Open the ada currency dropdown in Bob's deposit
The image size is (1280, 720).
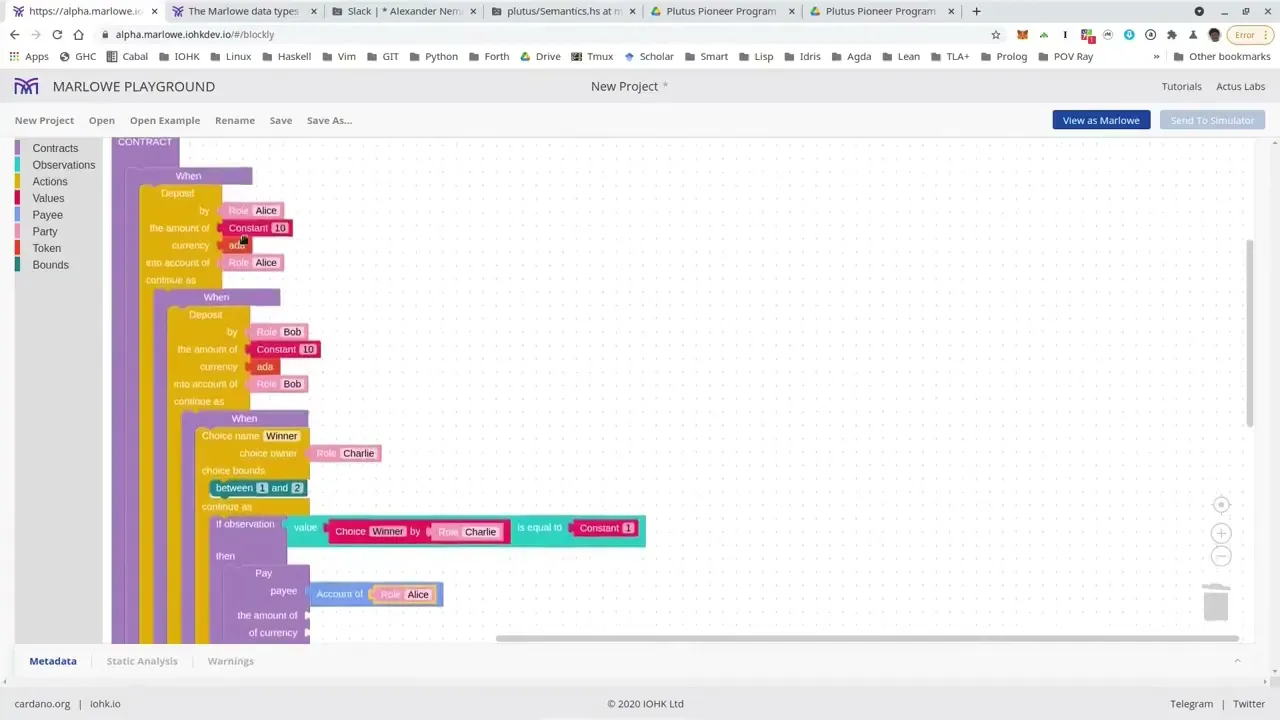point(265,367)
